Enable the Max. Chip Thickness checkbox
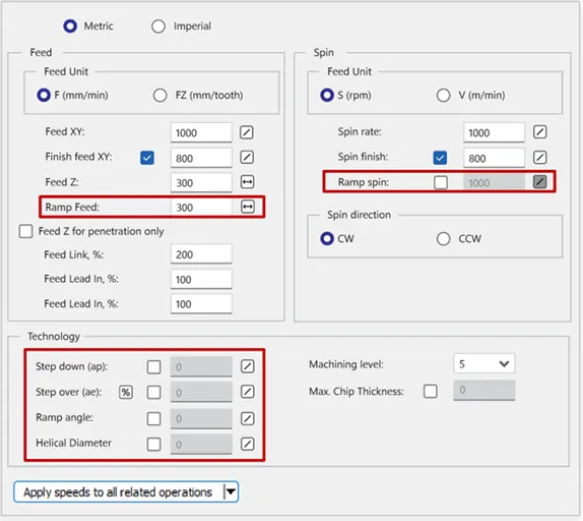The width and height of the screenshot is (583, 521). click(x=430, y=391)
